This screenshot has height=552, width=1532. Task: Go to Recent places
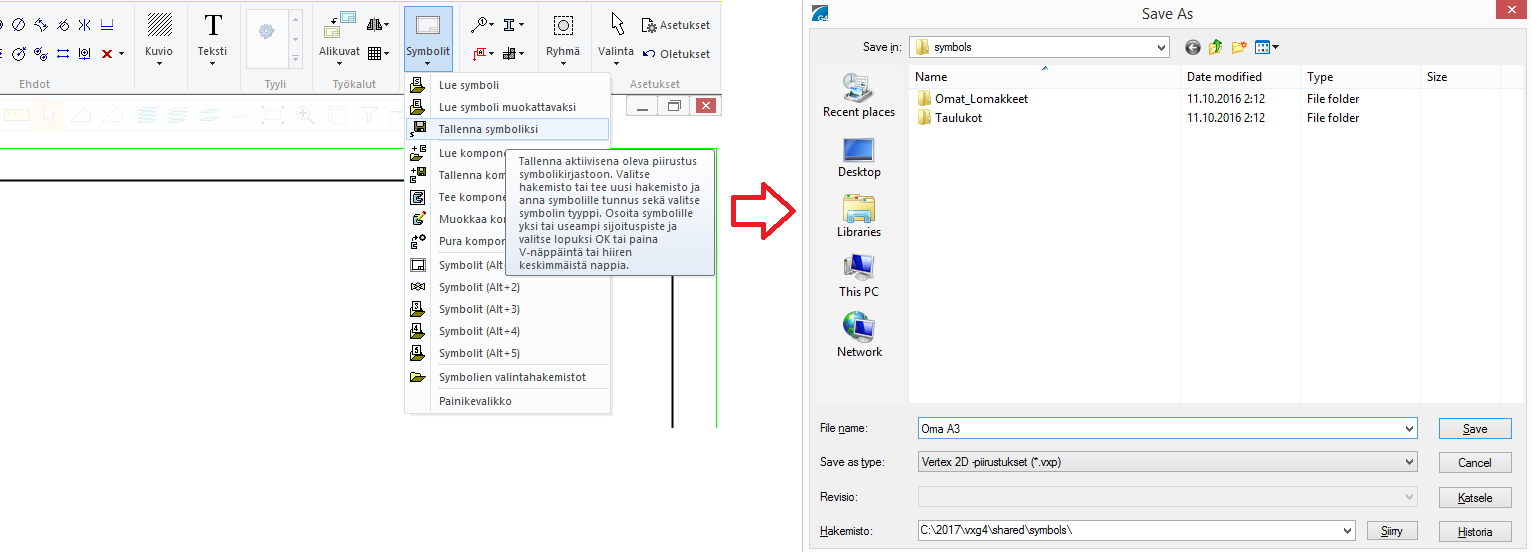[x=859, y=96]
